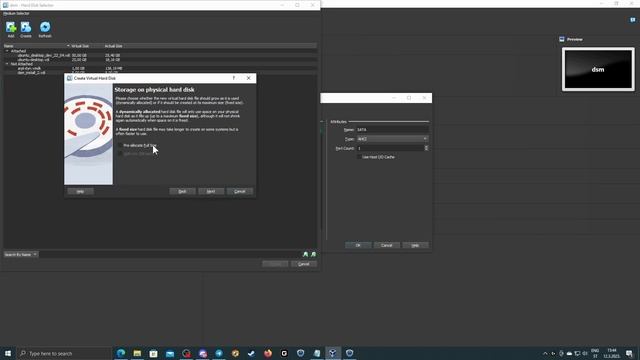Click the dsm preview thumbnail
The height and width of the screenshot is (360, 640).
[x=598, y=69]
